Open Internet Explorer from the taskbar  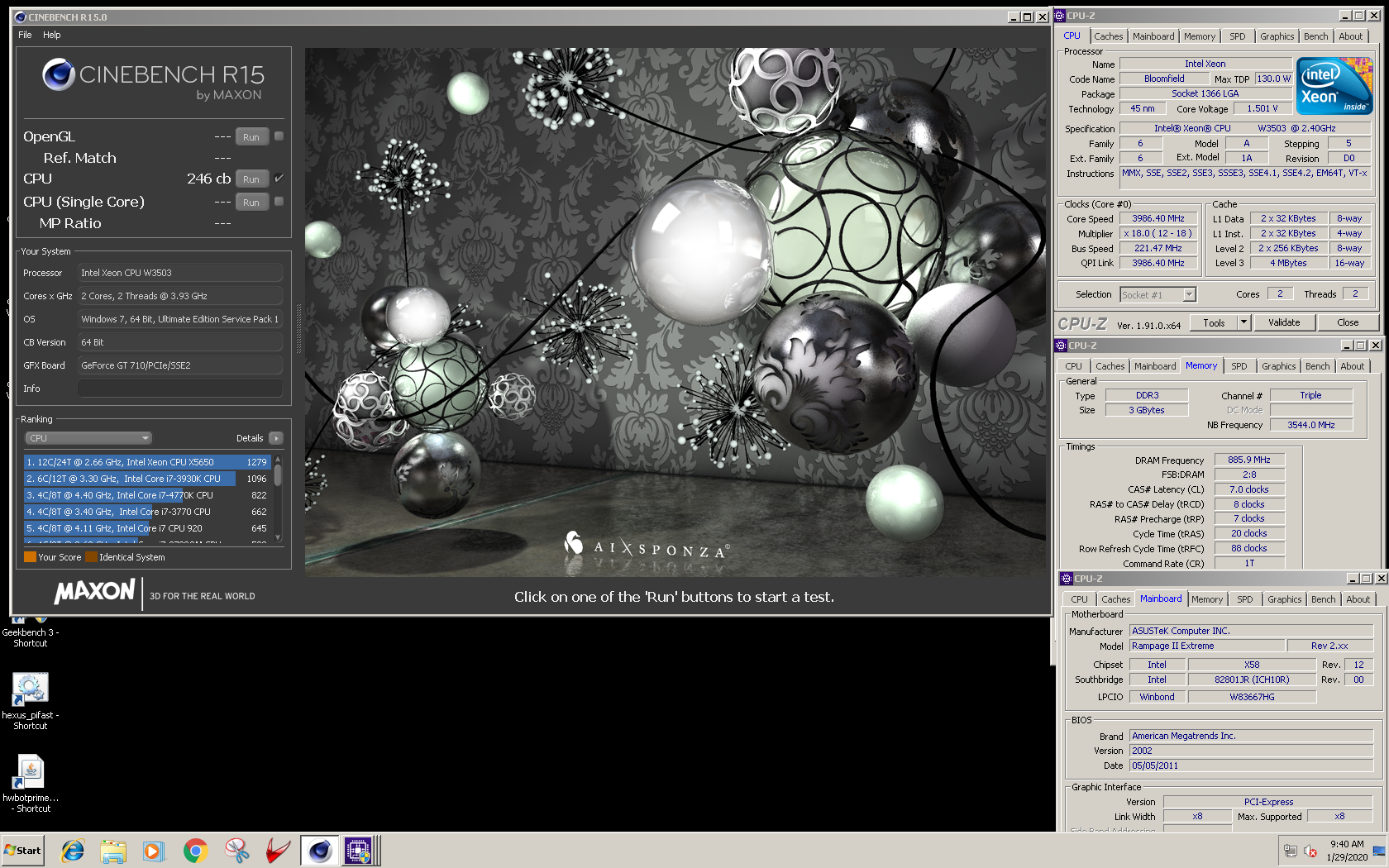click(73, 851)
